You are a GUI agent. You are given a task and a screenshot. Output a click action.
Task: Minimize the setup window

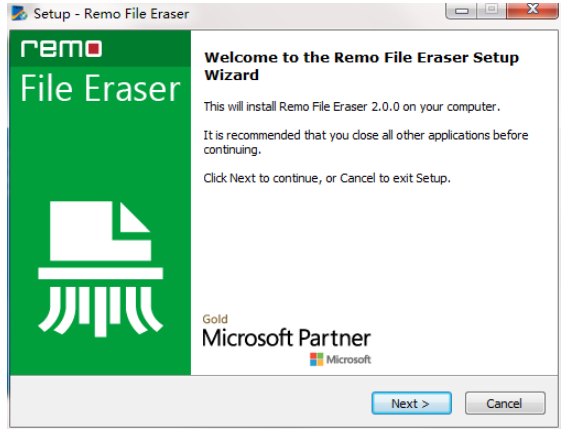(461, 10)
